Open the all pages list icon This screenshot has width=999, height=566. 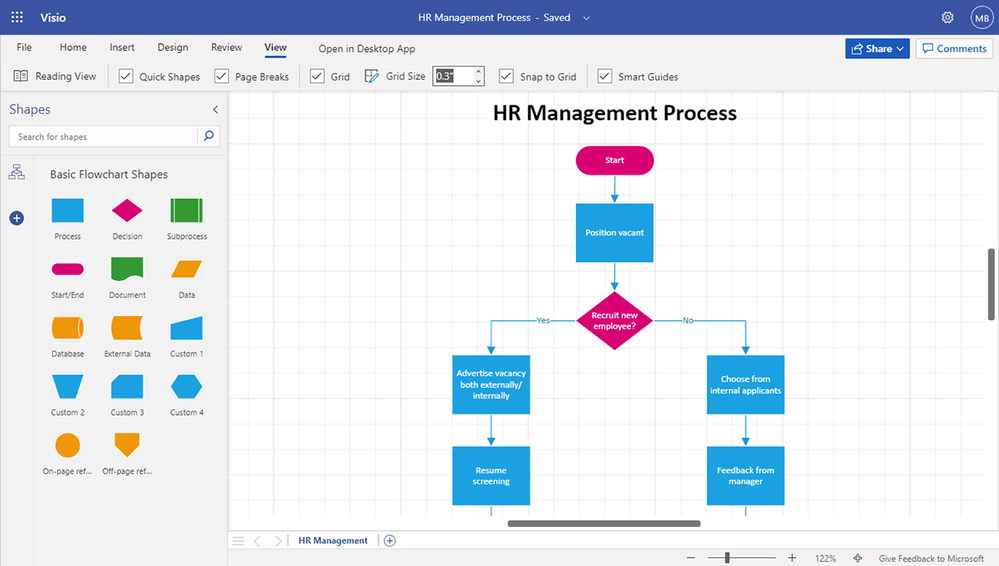point(238,541)
